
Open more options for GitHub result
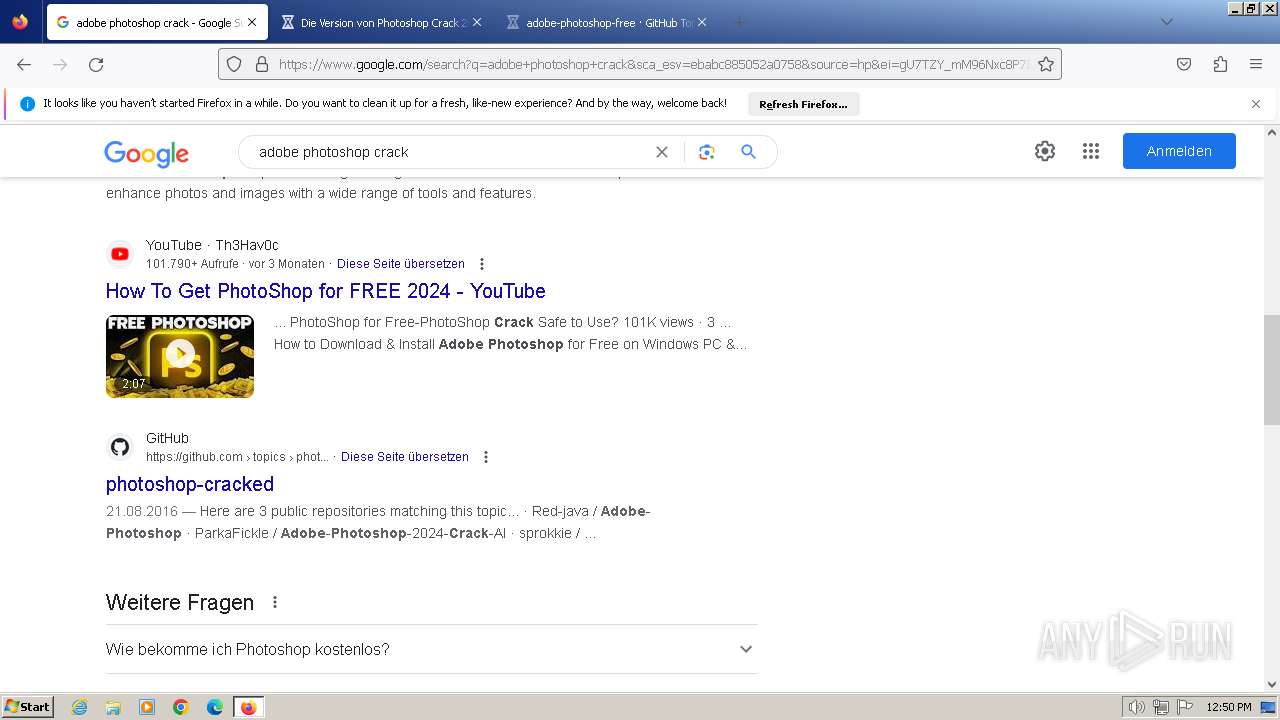[486, 457]
